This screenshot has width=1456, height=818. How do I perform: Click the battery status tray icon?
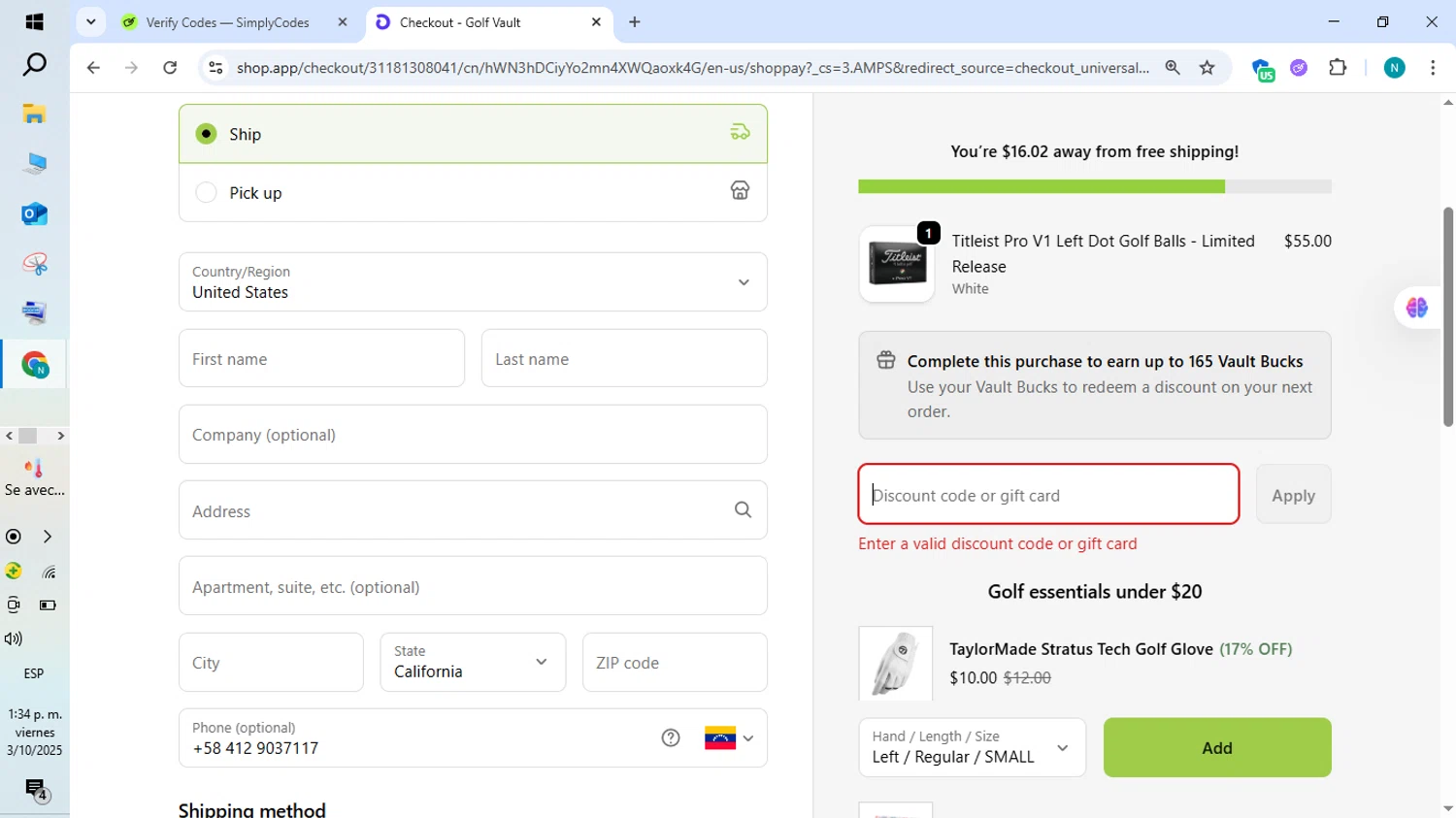pos(48,605)
